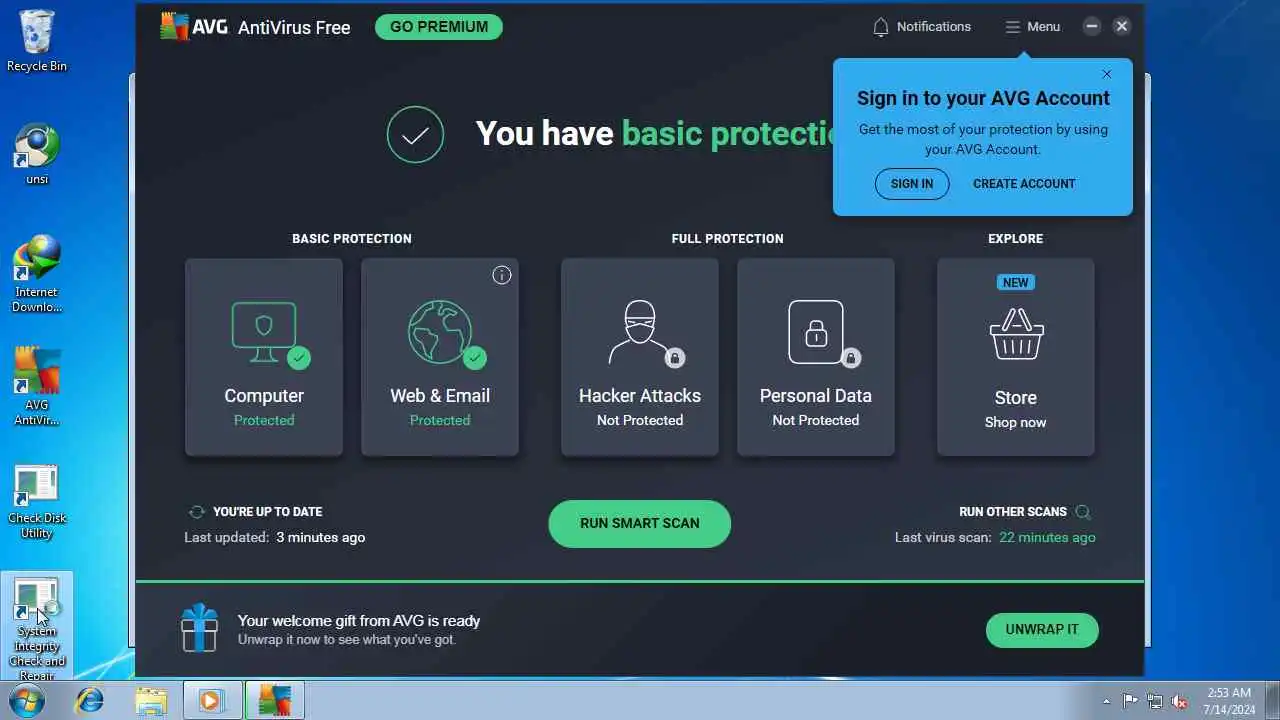Click FULL PROTECTION section label
Viewport: 1280px width, 720px height.
pyautogui.click(x=728, y=239)
